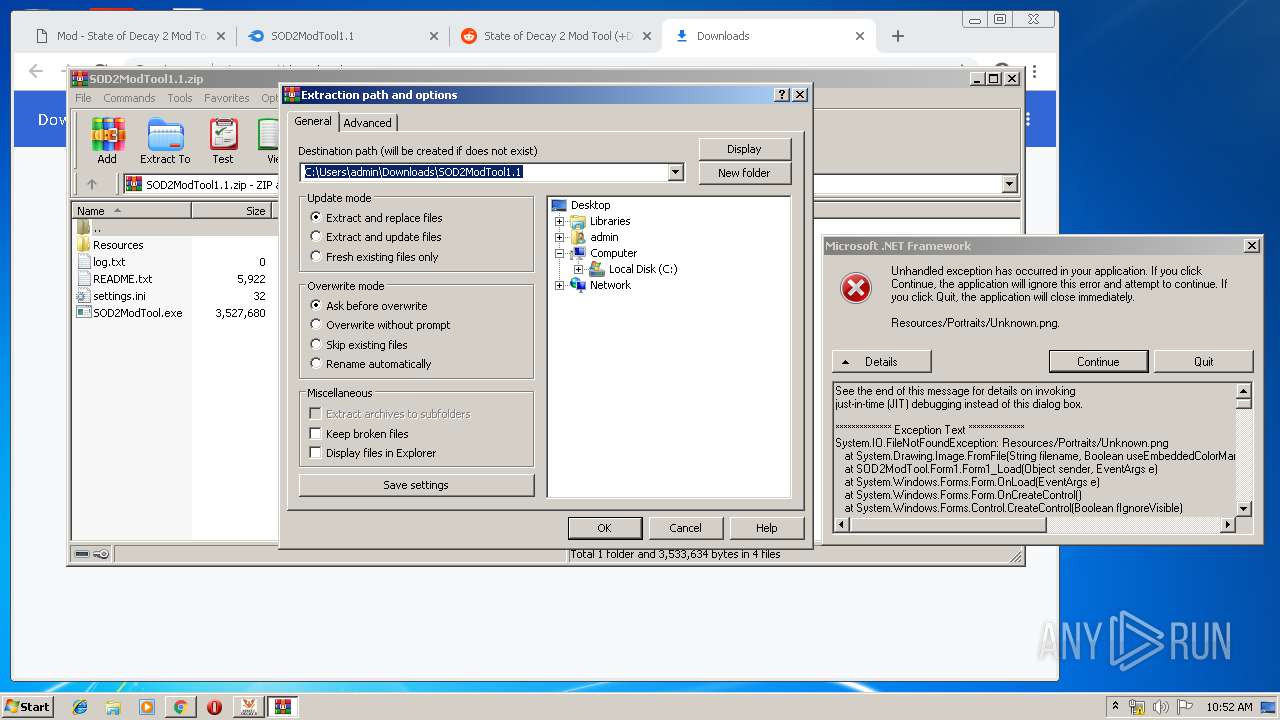Click the Save settings button
The height and width of the screenshot is (720, 1280).
[416, 485]
